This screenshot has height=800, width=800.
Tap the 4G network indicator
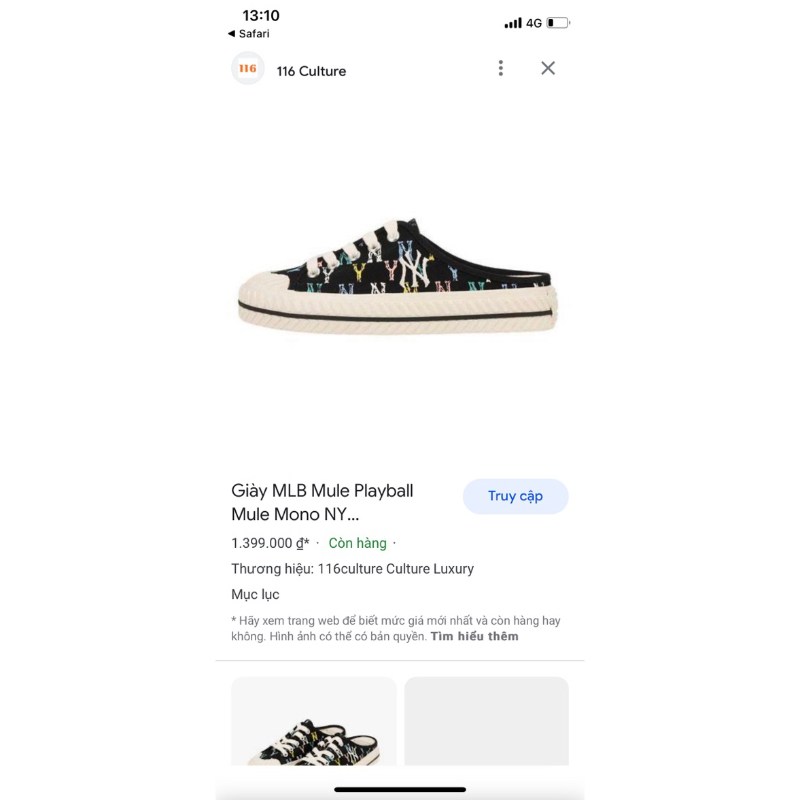click(534, 23)
